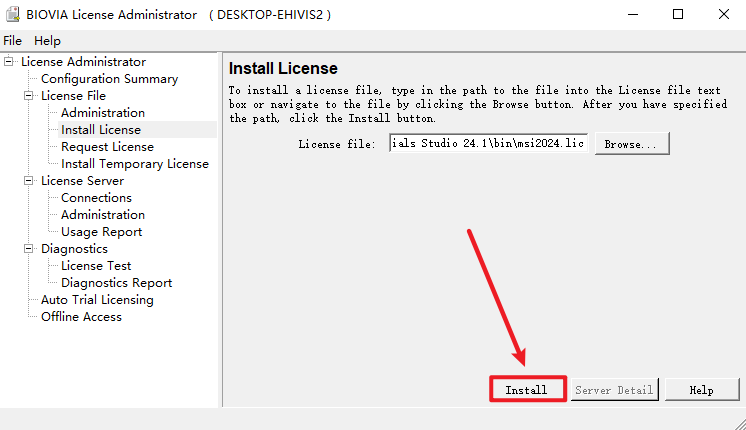Select Auto Trial Licensing in the tree

[97, 300]
